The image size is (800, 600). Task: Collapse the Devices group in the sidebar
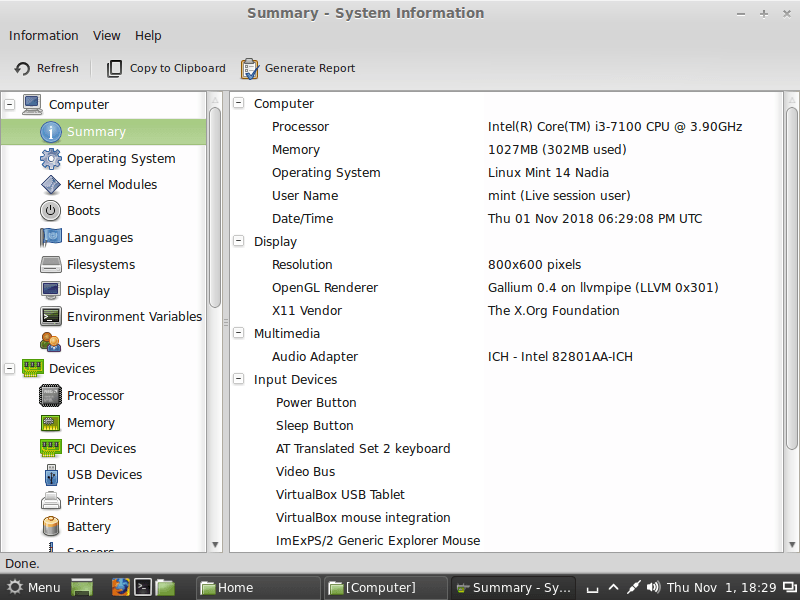tap(10, 368)
